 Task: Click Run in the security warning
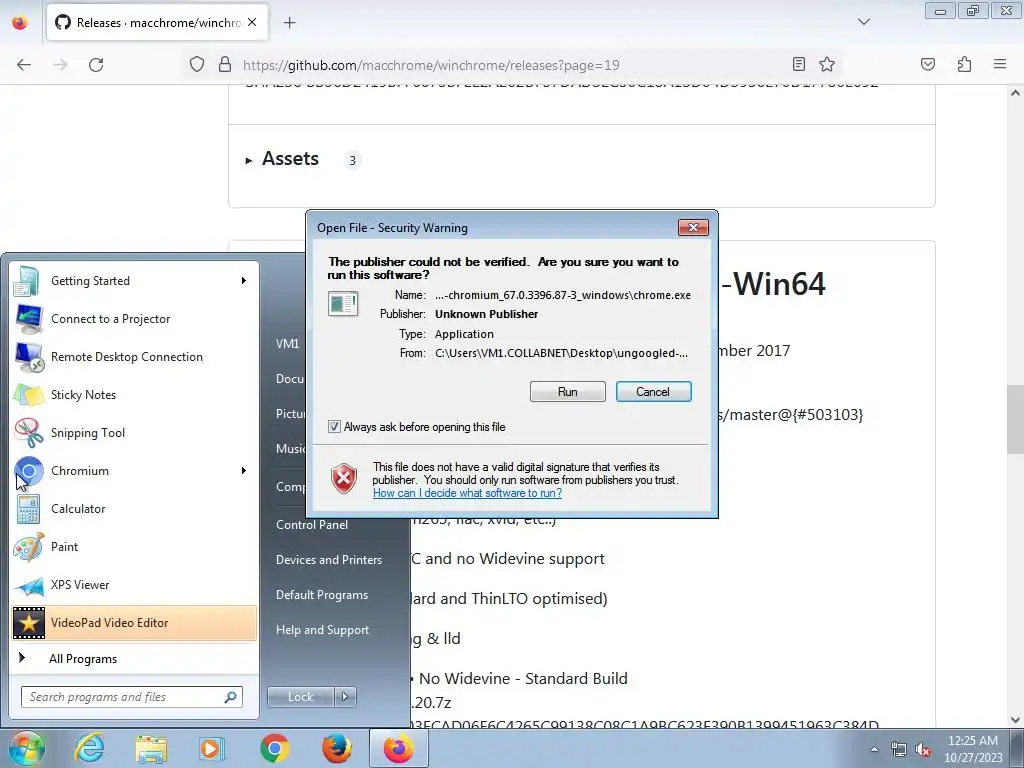(568, 392)
